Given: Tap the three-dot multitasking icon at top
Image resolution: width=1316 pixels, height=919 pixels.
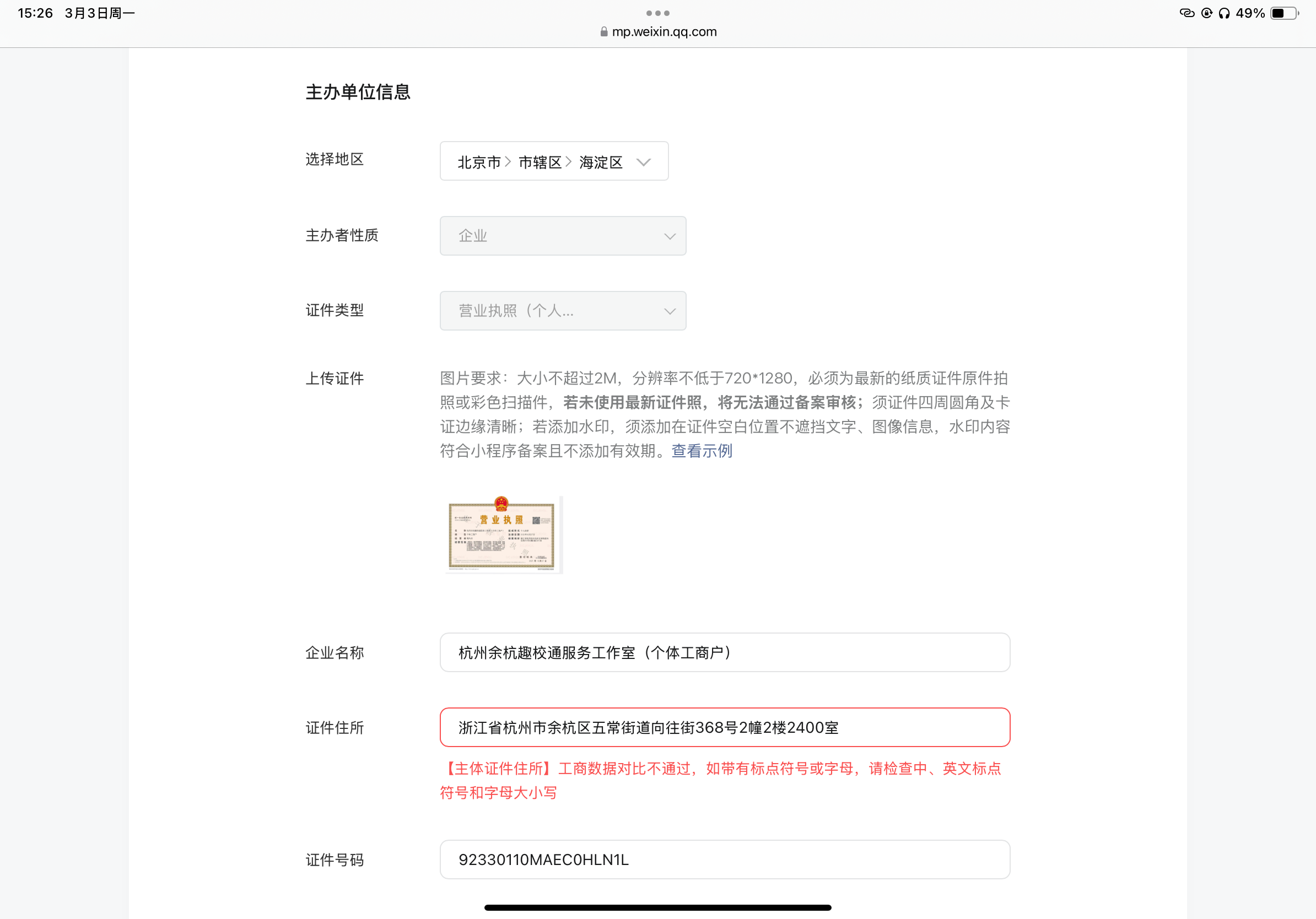Looking at the screenshot, I should [657, 13].
